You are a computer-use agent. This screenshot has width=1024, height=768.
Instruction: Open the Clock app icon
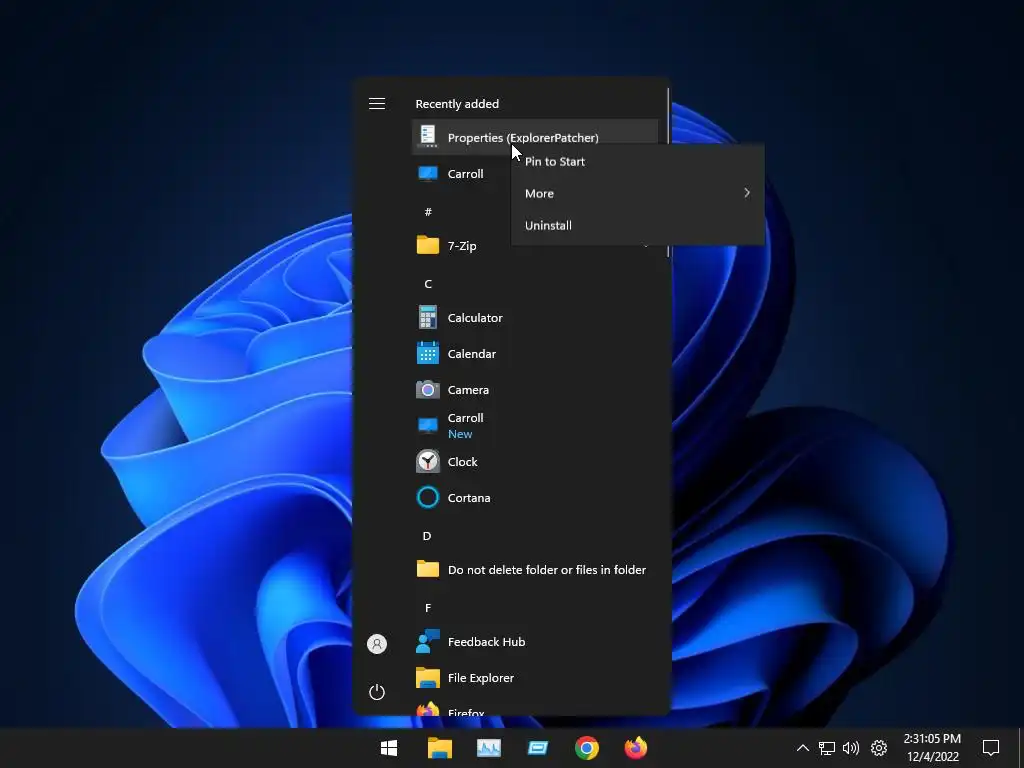428,462
